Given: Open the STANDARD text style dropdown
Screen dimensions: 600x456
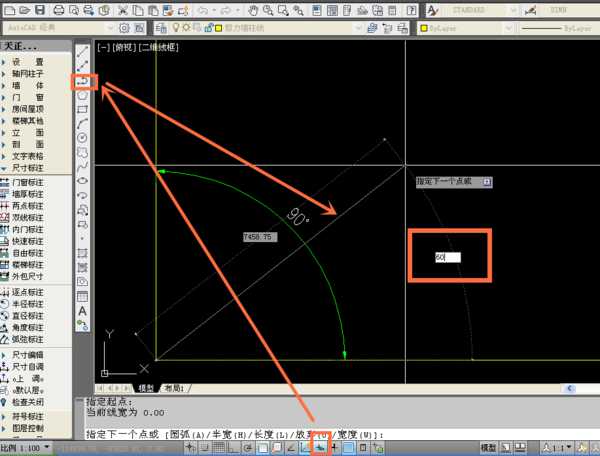Looking at the screenshot, I should (513, 10).
